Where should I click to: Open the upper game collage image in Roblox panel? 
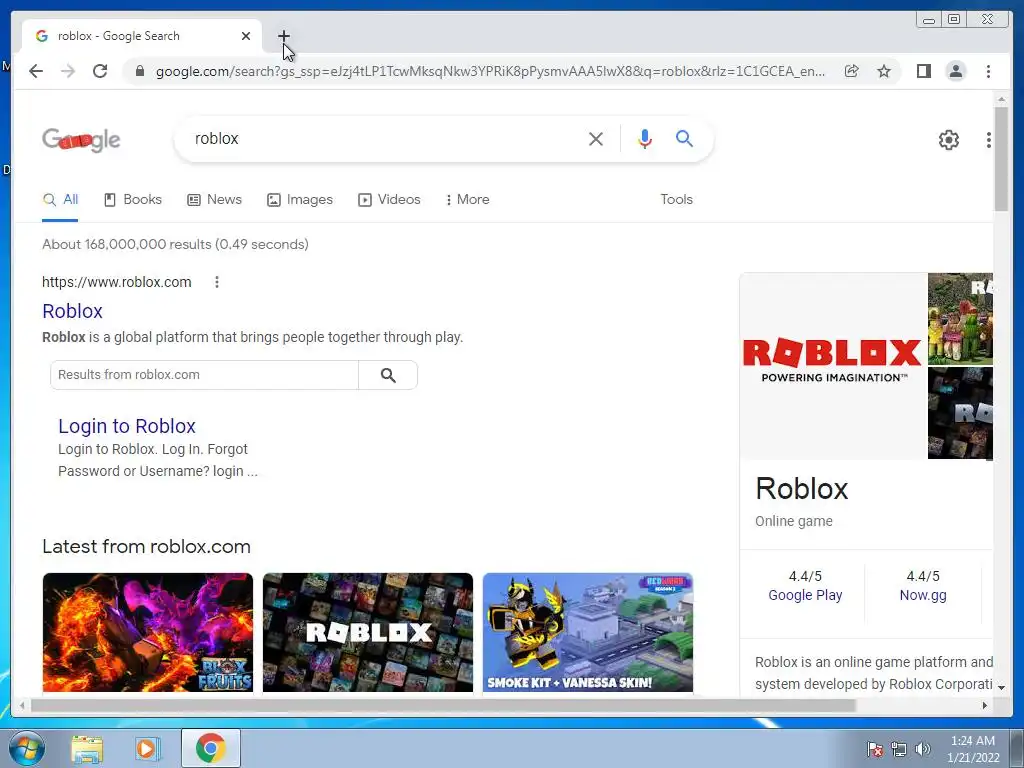pyautogui.click(x=960, y=319)
